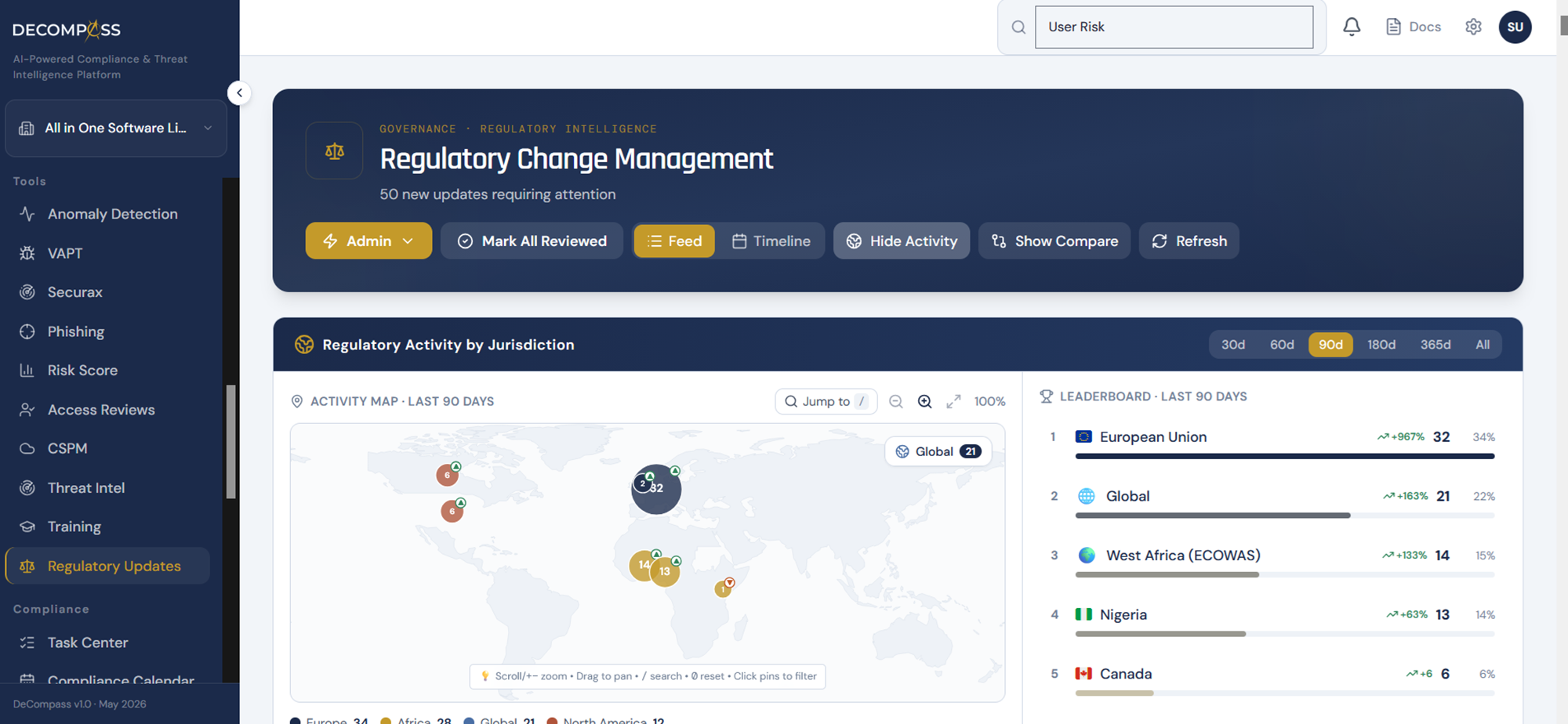The image size is (1568, 724).
Task: Filter the map by the Global 21 chip
Action: pyautogui.click(x=938, y=451)
